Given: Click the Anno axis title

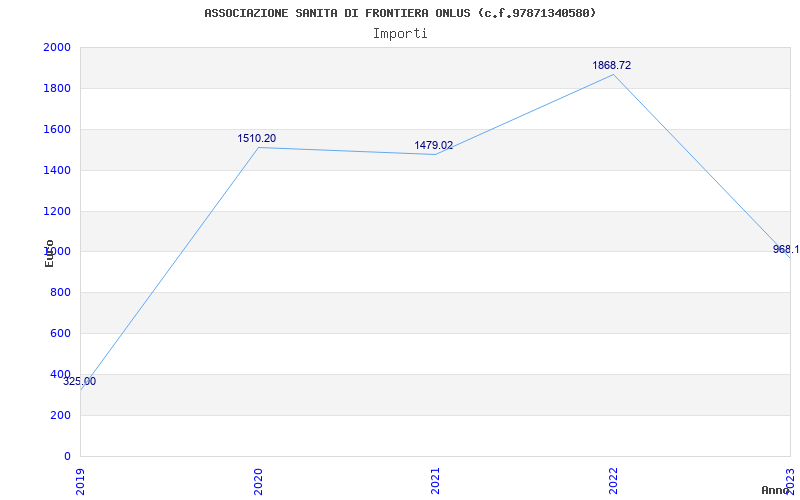Looking at the screenshot, I should pos(775,490).
